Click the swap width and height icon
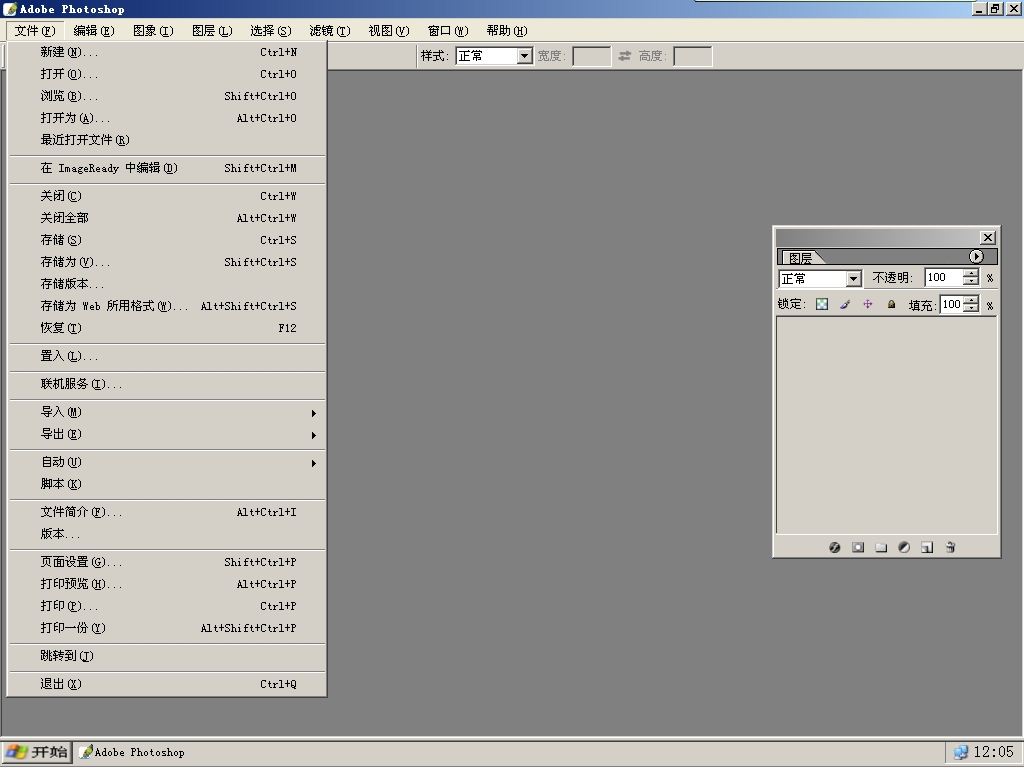This screenshot has width=1024, height=768. point(624,56)
